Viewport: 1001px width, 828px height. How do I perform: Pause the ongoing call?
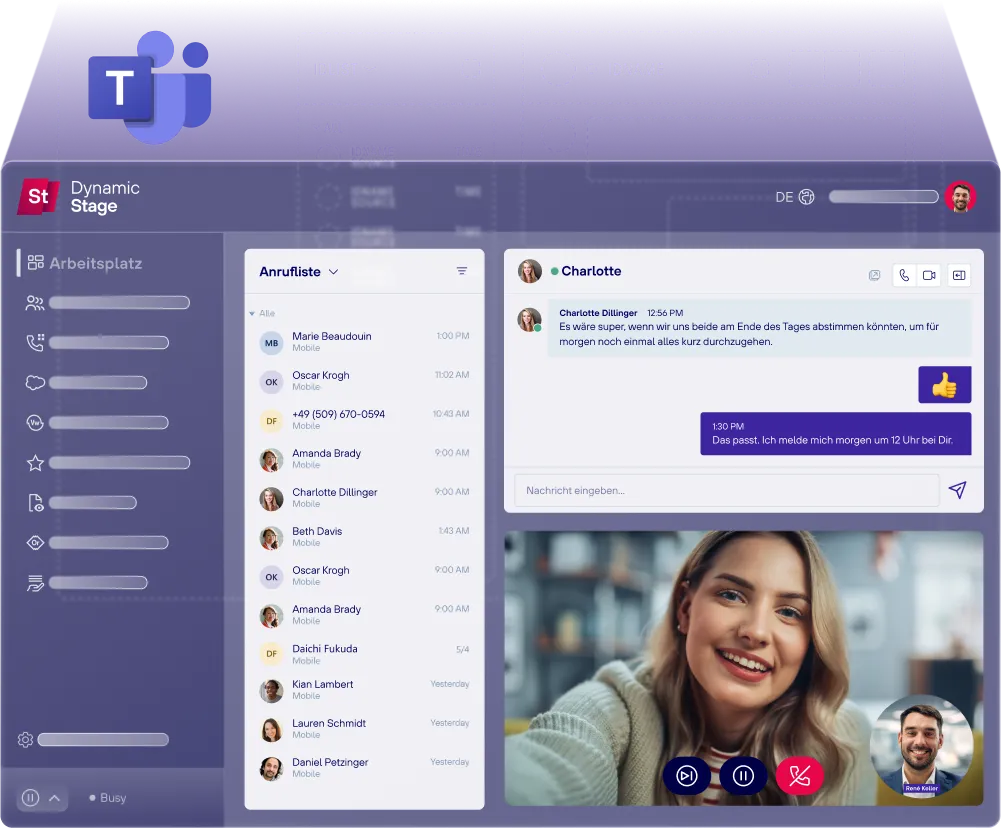pos(744,775)
